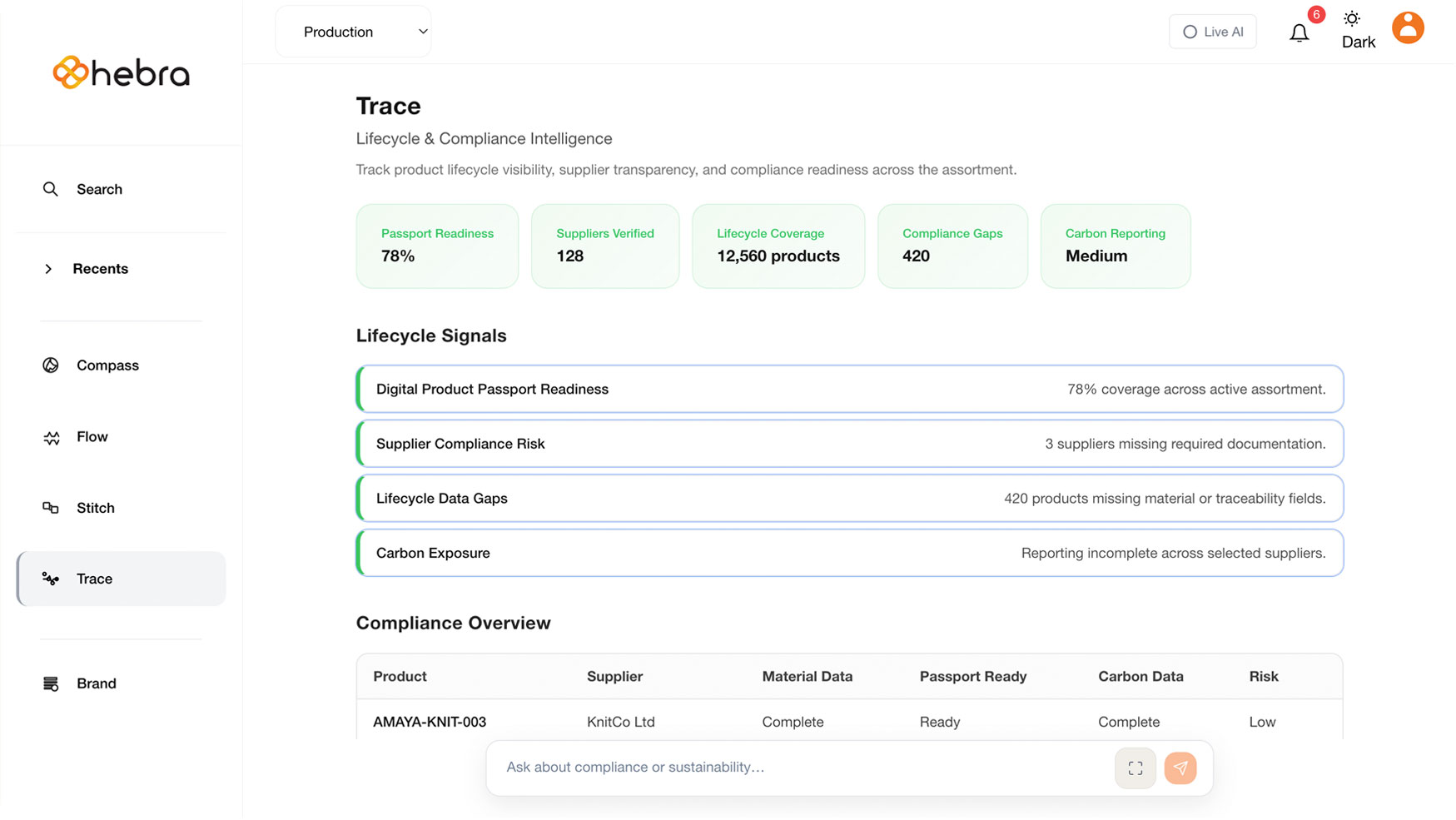The image size is (1456, 820).
Task: Expand chat view with the fullscreen icon
Action: [x=1135, y=768]
